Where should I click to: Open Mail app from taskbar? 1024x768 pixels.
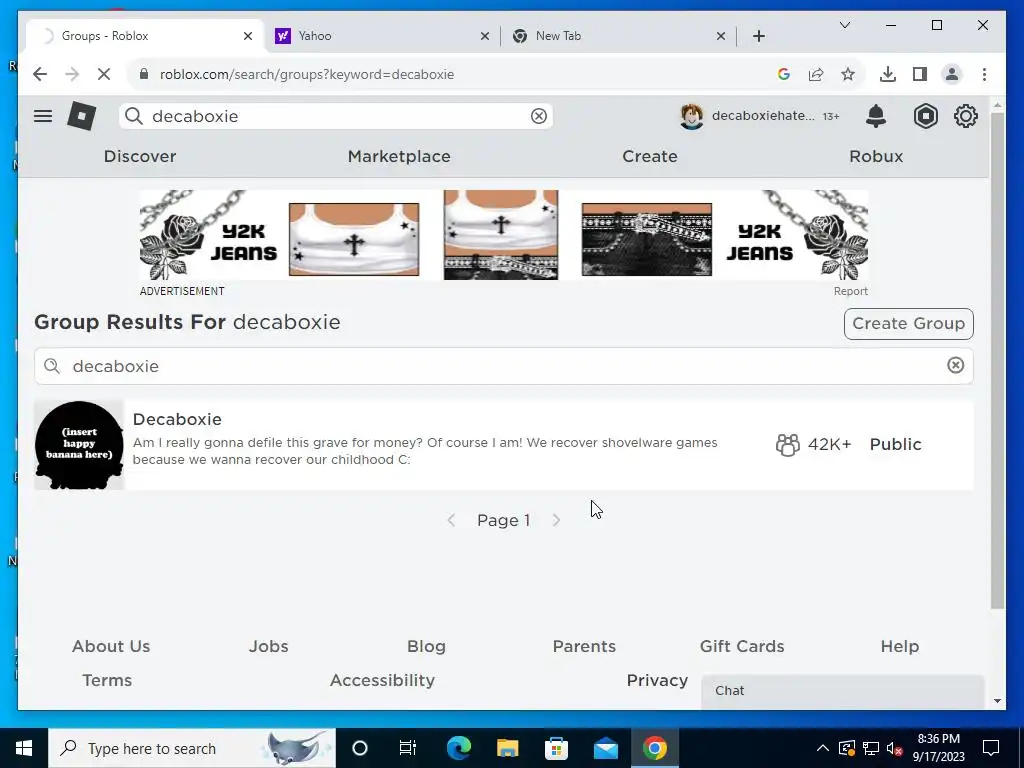[x=605, y=748]
